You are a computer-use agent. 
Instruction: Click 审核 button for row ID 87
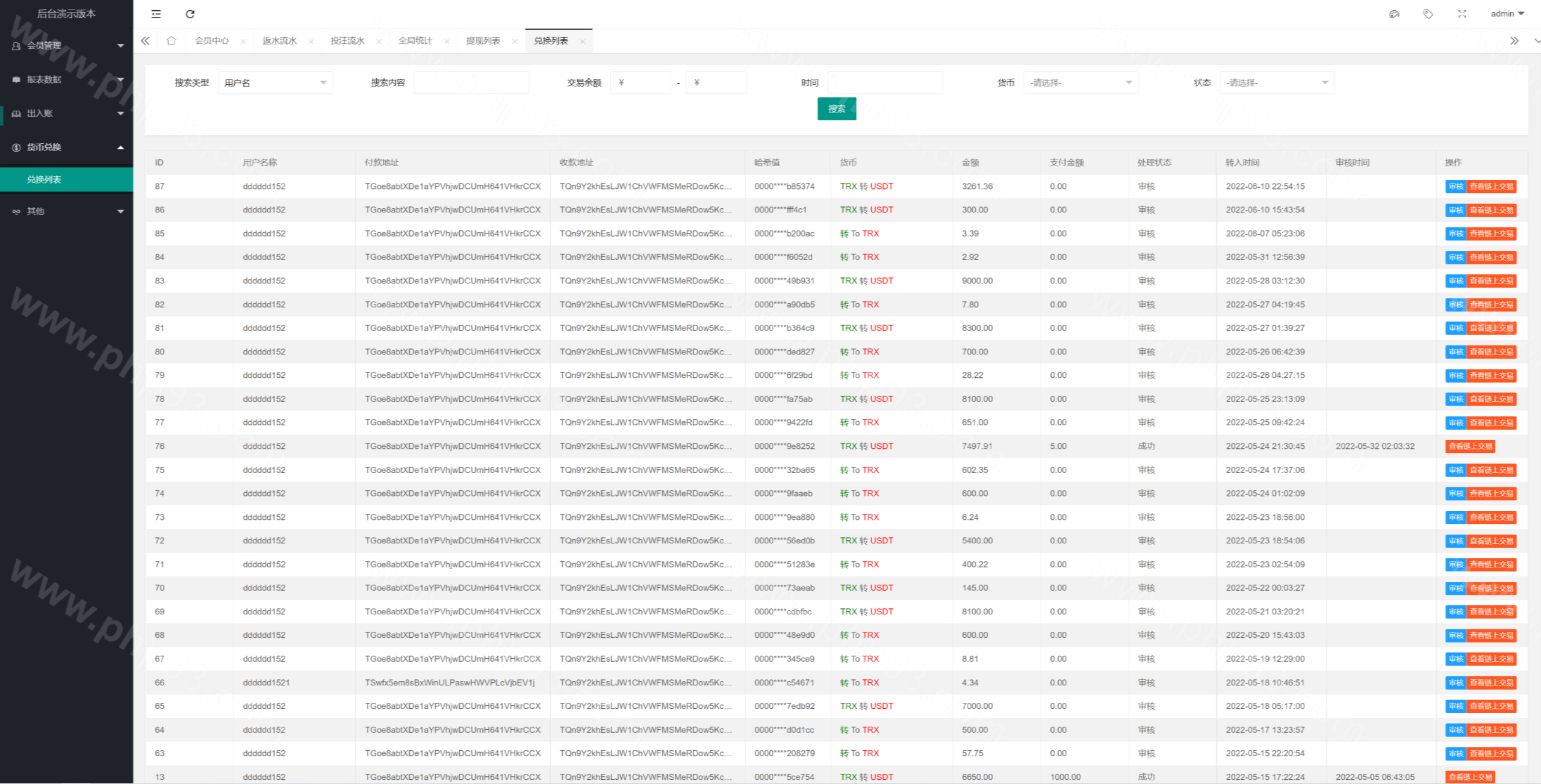pyautogui.click(x=1456, y=187)
